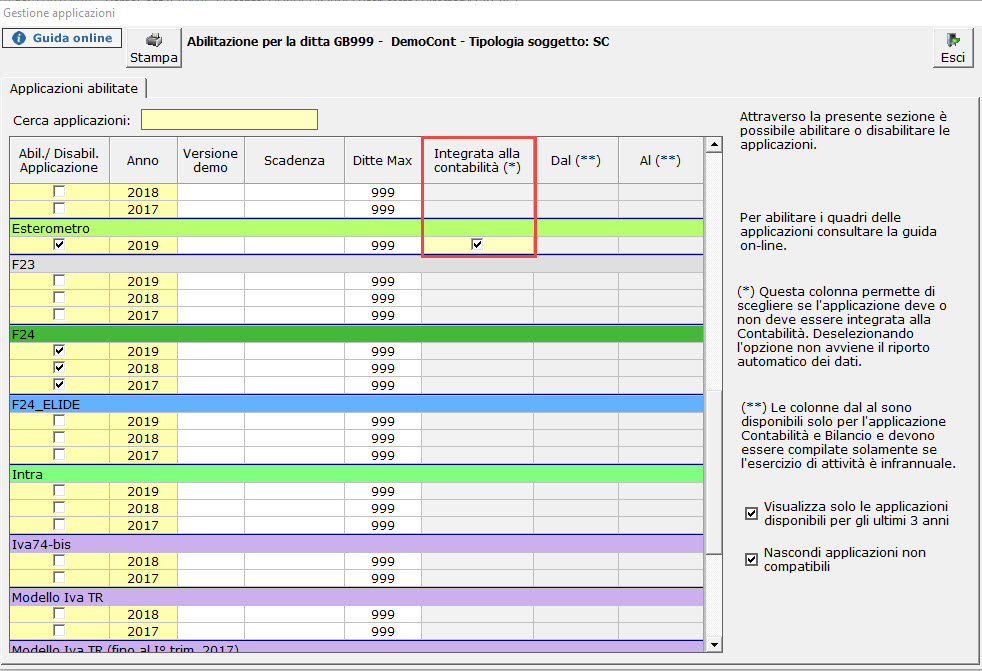Click the vertical scrollbar thumb of the table
Image resolution: width=982 pixels, height=671 pixels.
pyautogui.click(x=713, y=472)
